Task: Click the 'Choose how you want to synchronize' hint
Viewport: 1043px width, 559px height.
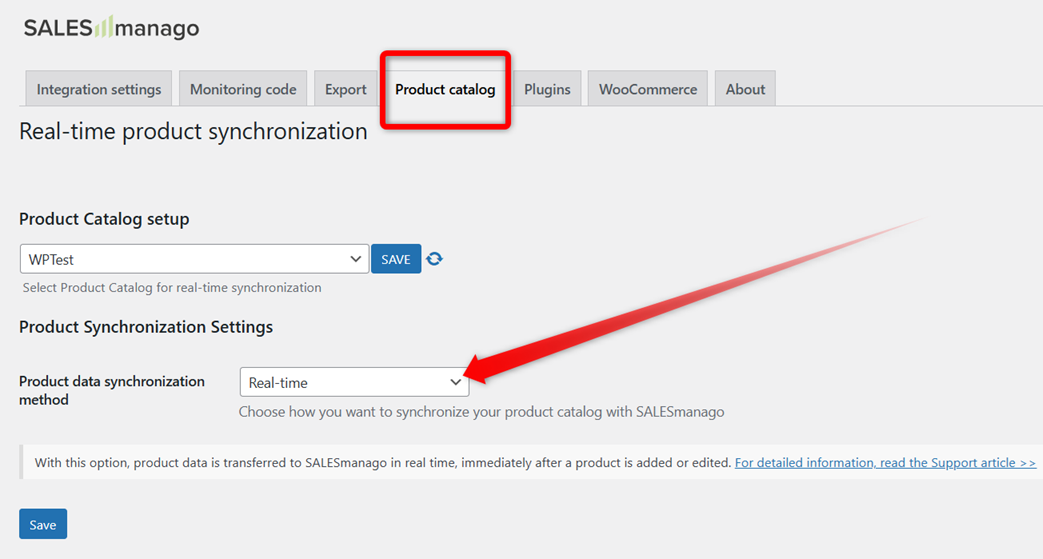Action: (x=482, y=412)
